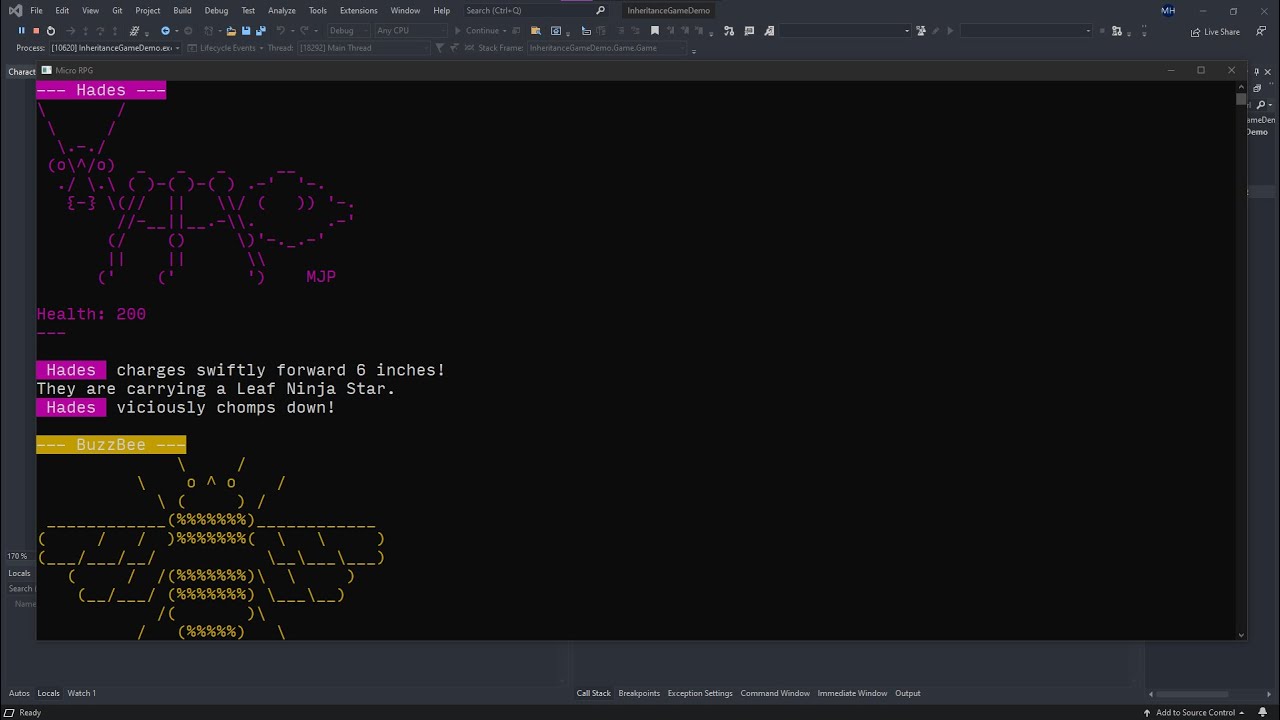Restart the debug session icon
This screenshot has width=1280, height=720.
(51, 31)
